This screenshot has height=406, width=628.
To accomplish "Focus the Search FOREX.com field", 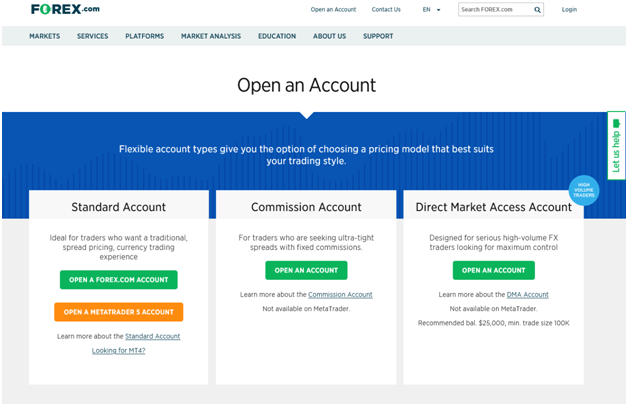I will pos(501,10).
